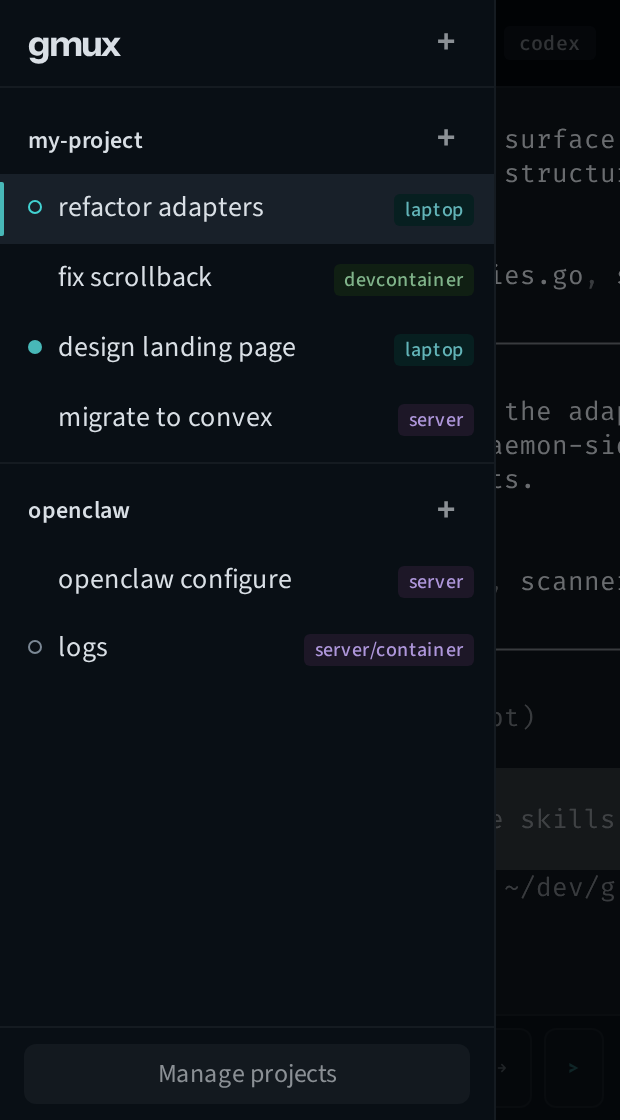The width and height of the screenshot is (620, 1120).
Task: Collapse the my-project group header
Action: coord(86,140)
